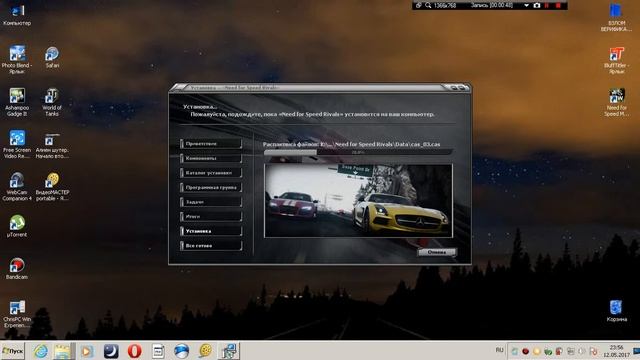Click the yellow circle tray icon

(537, 351)
